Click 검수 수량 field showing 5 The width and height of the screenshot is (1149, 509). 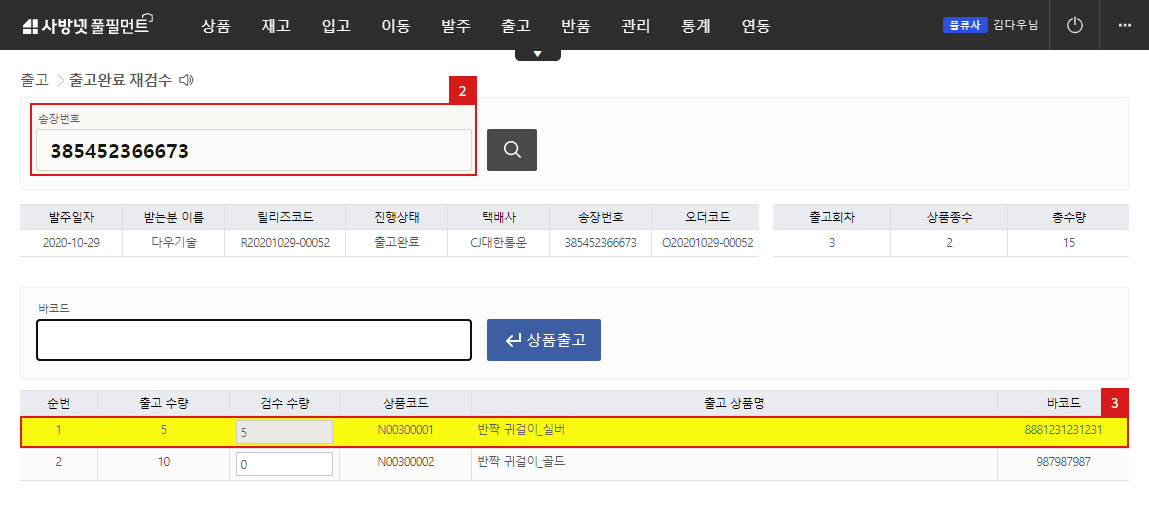click(284, 432)
